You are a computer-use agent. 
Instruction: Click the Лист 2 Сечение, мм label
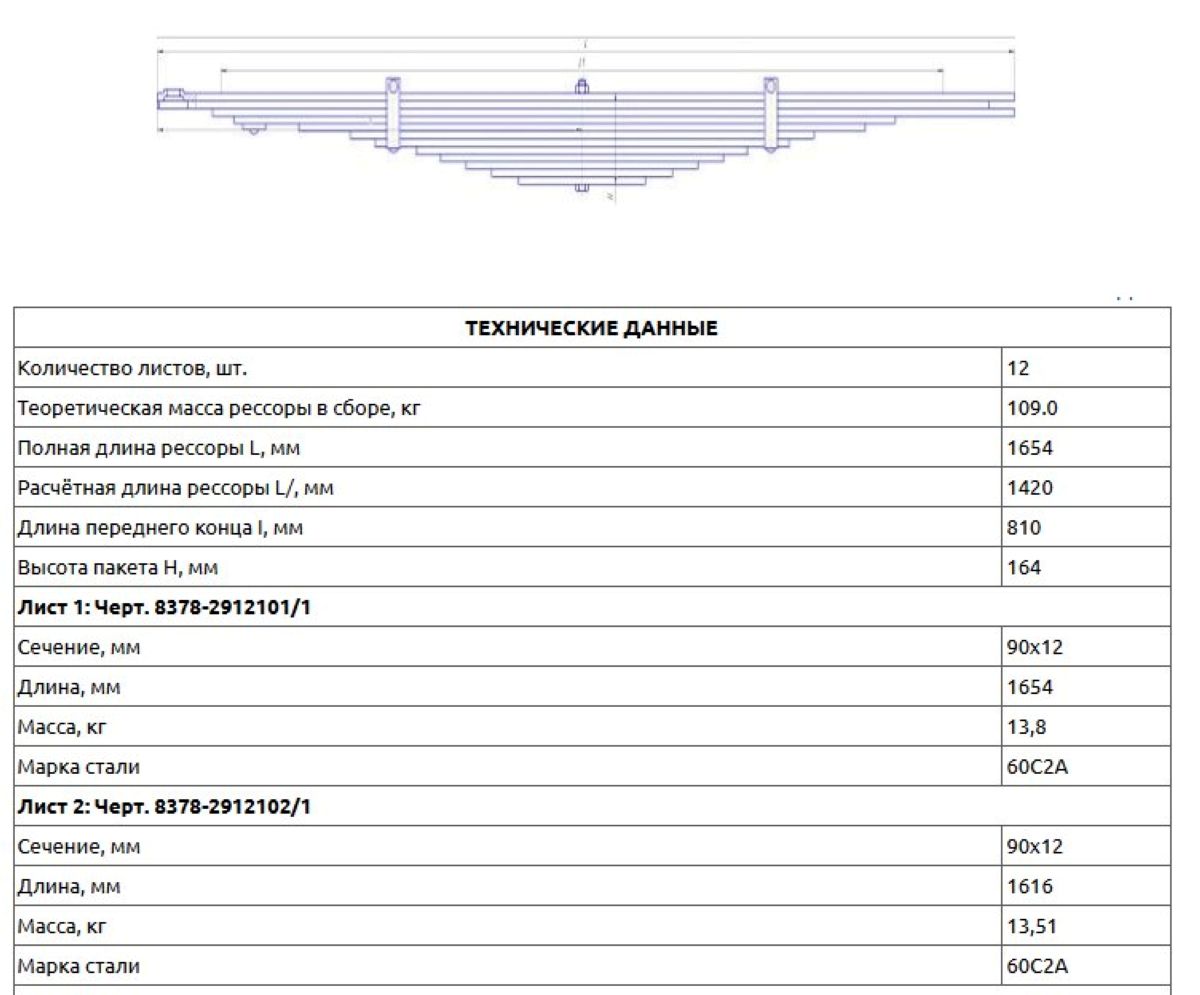[x=78, y=847]
